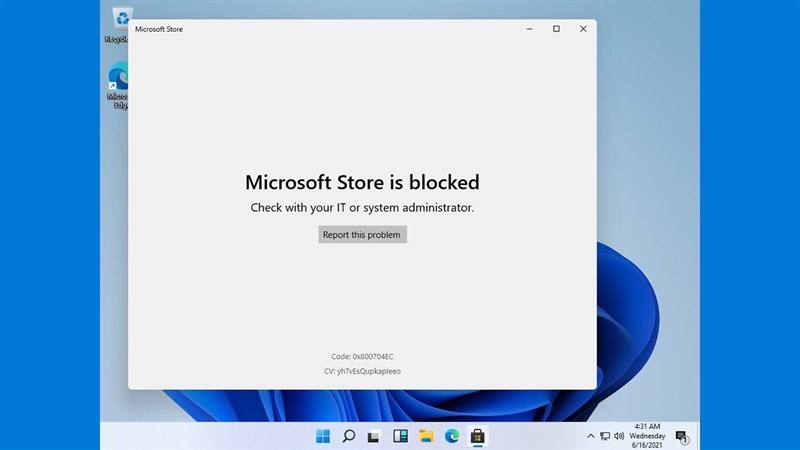Click the Report this problem button
The width and height of the screenshot is (800, 450).
362,235
